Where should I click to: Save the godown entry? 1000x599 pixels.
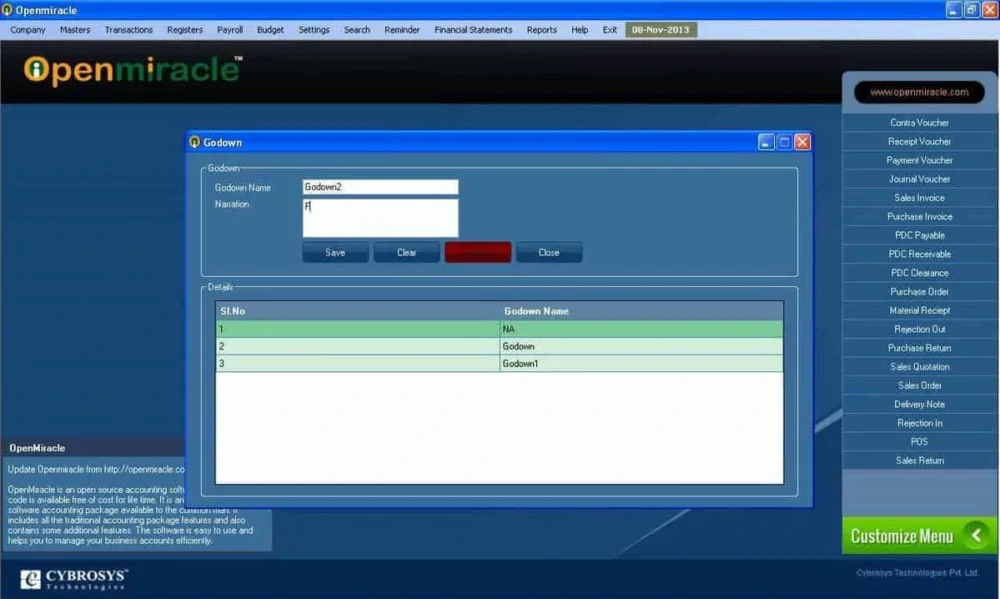(x=335, y=253)
